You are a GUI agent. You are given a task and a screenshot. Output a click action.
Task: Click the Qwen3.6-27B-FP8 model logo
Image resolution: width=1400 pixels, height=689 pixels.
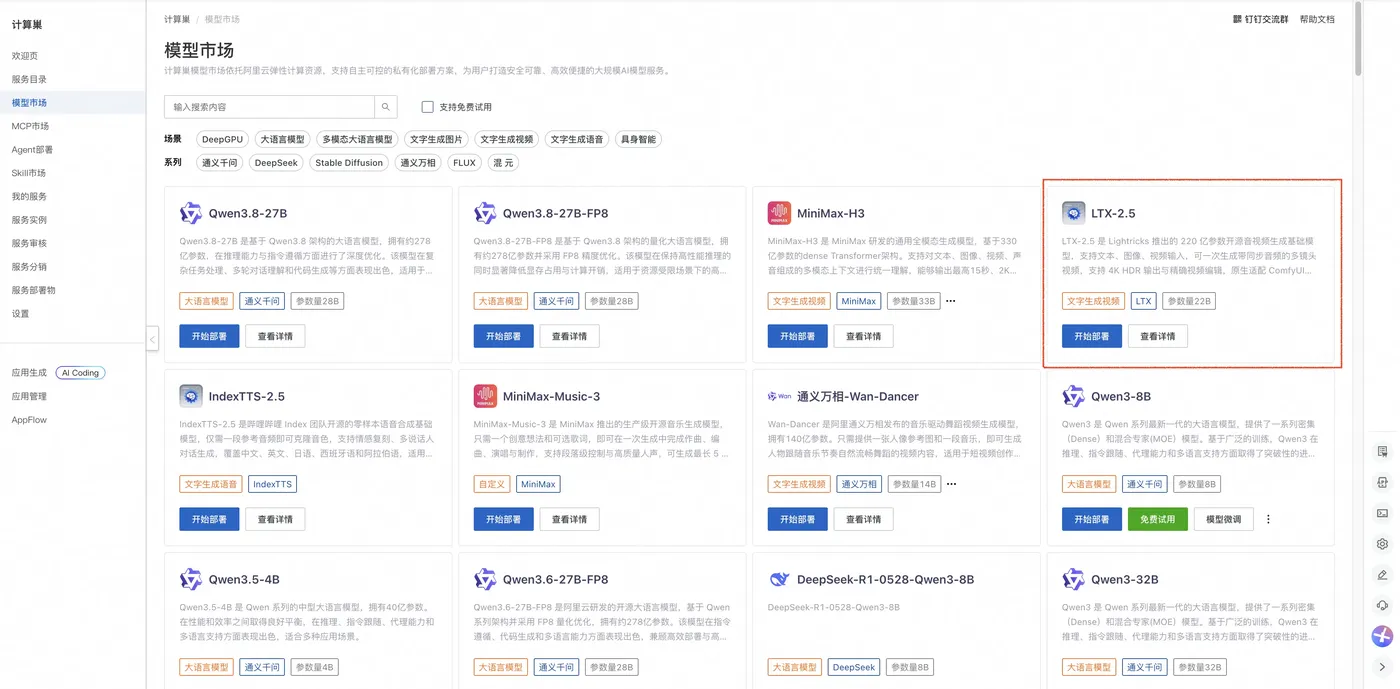point(485,579)
